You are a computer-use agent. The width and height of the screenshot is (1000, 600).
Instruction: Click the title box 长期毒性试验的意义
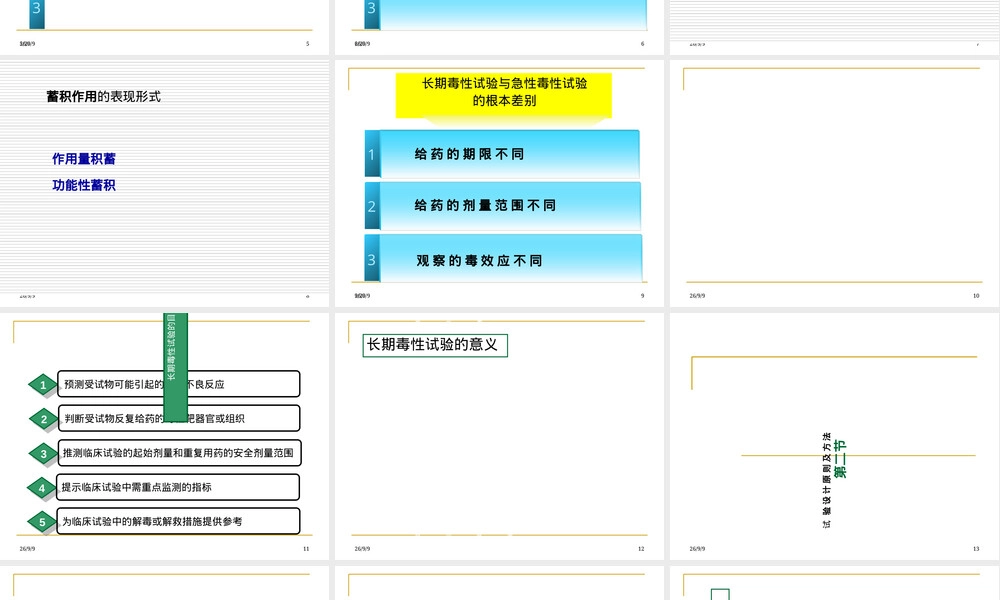[x=435, y=345]
